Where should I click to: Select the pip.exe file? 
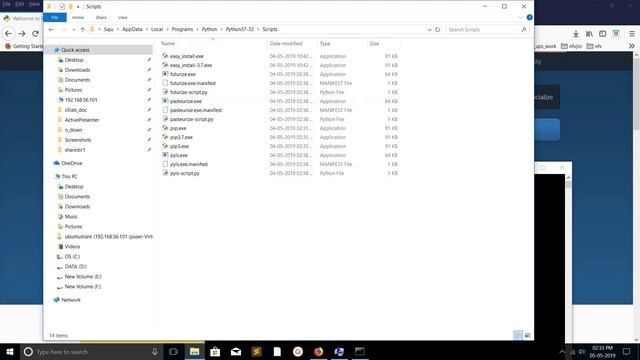[x=178, y=128]
